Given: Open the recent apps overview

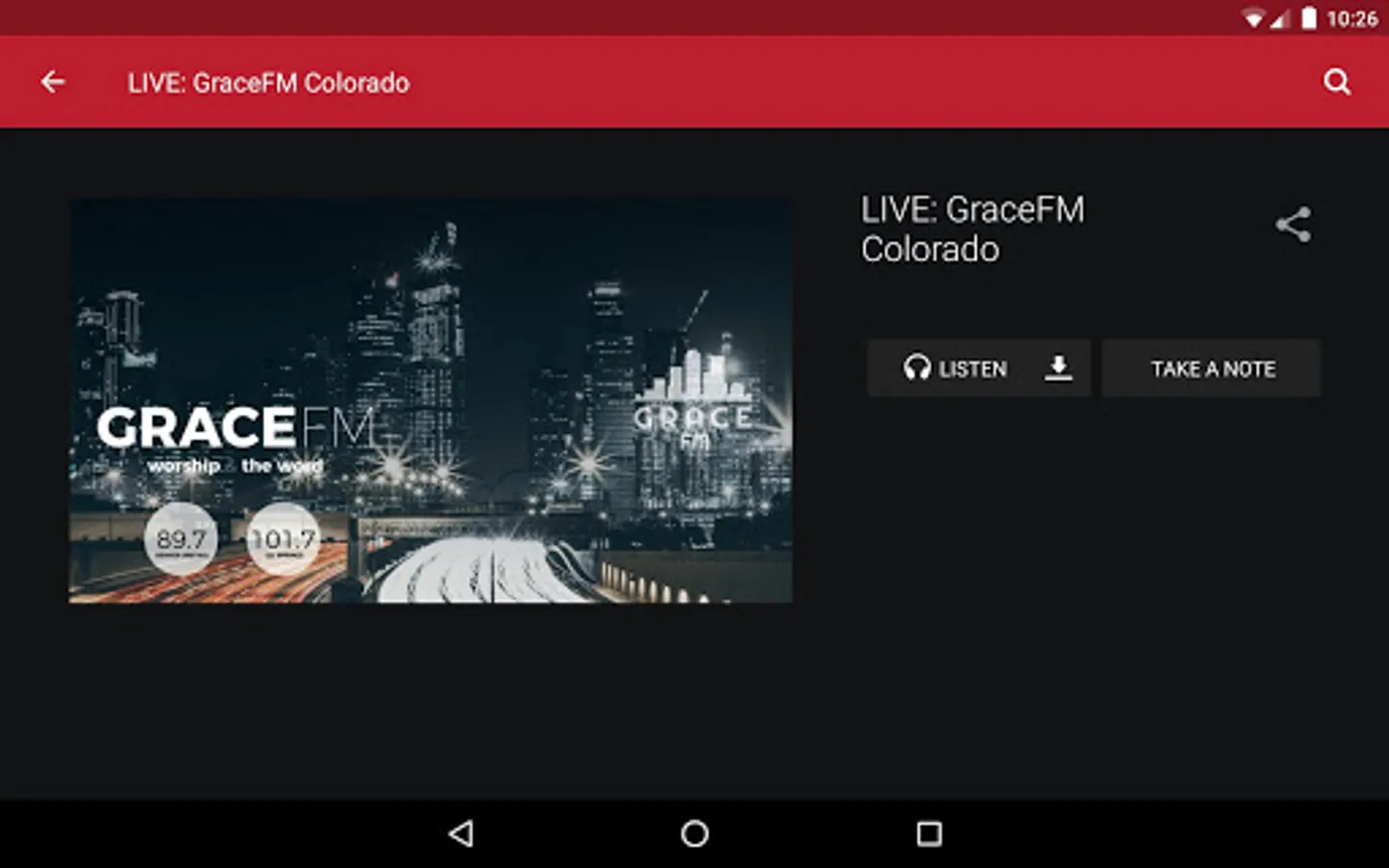Looking at the screenshot, I should [929, 833].
